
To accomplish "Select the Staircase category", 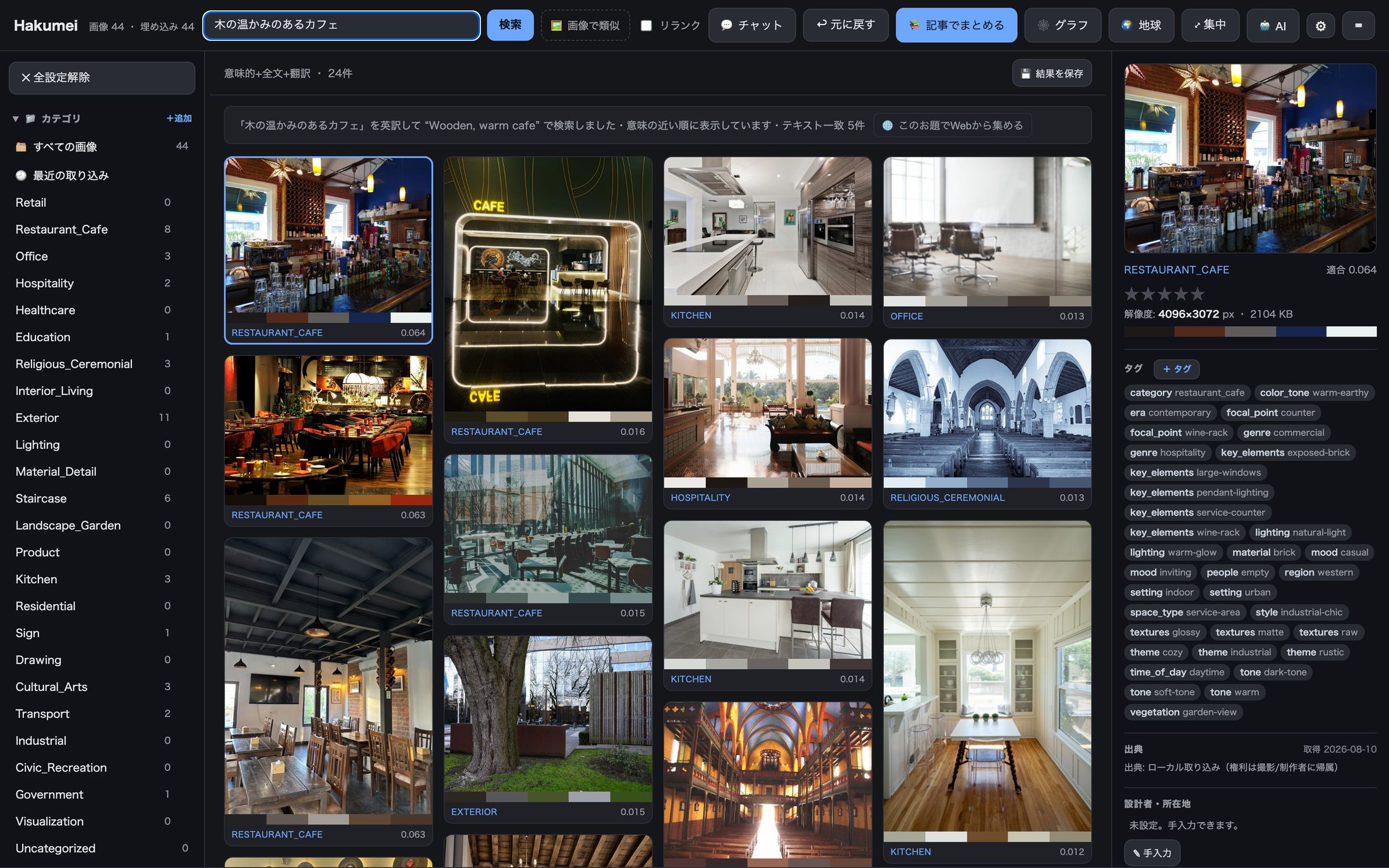I will pos(93,499).
